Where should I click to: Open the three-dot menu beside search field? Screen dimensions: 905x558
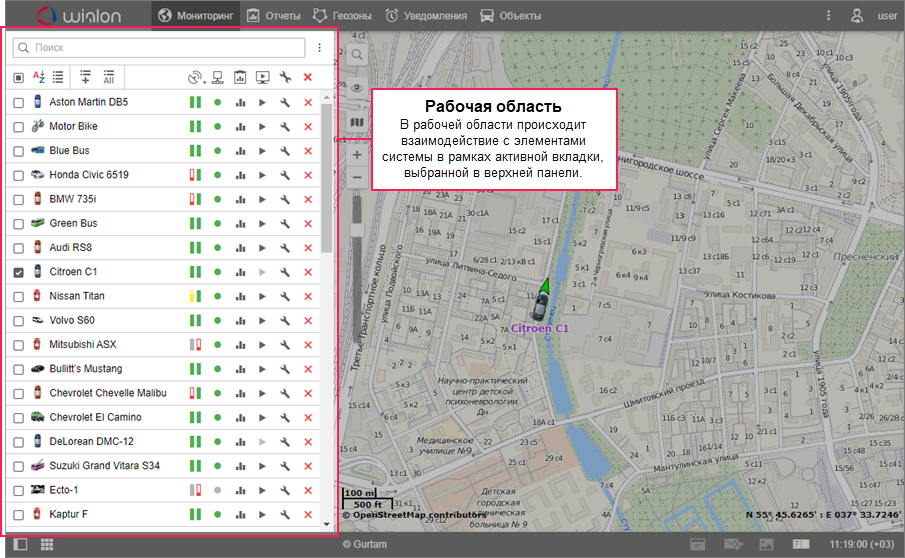[x=320, y=47]
